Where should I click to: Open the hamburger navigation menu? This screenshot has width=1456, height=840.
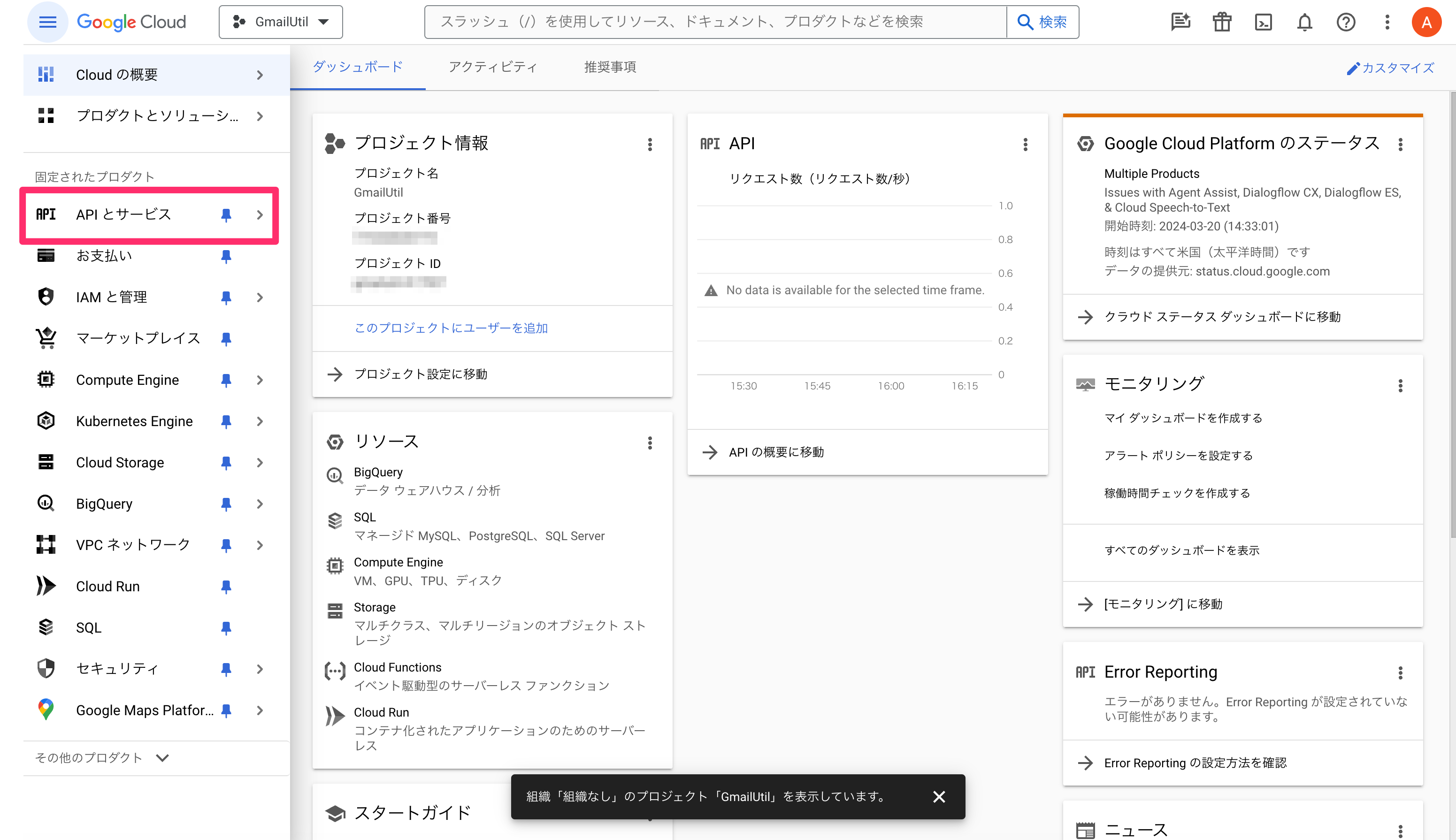tap(47, 22)
